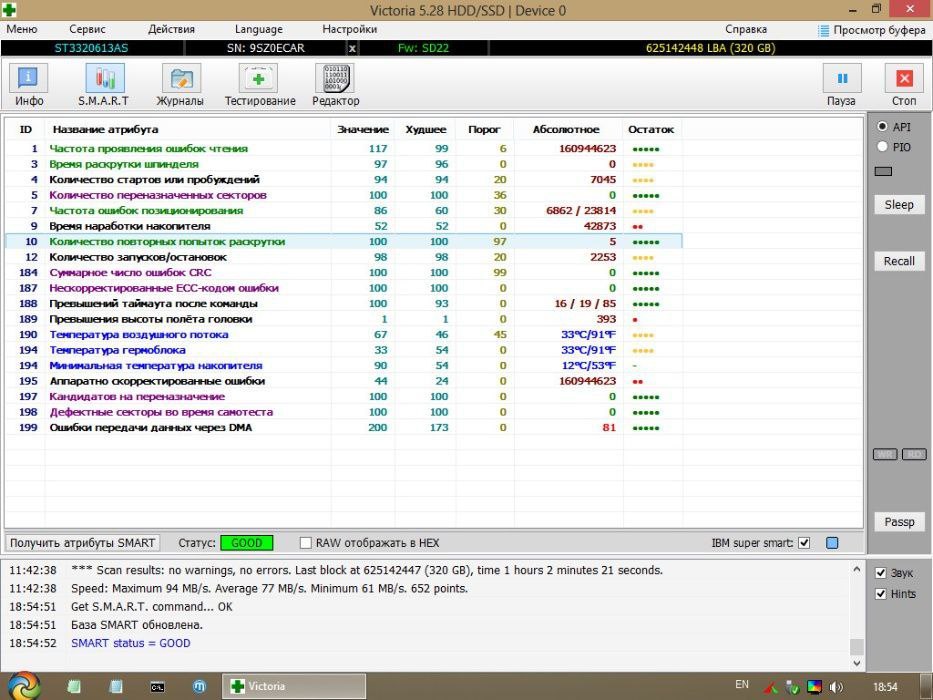Select row 'Аппаратно скорректированные ошибки'
This screenshot has width=933, height=700.
[343, 381]
